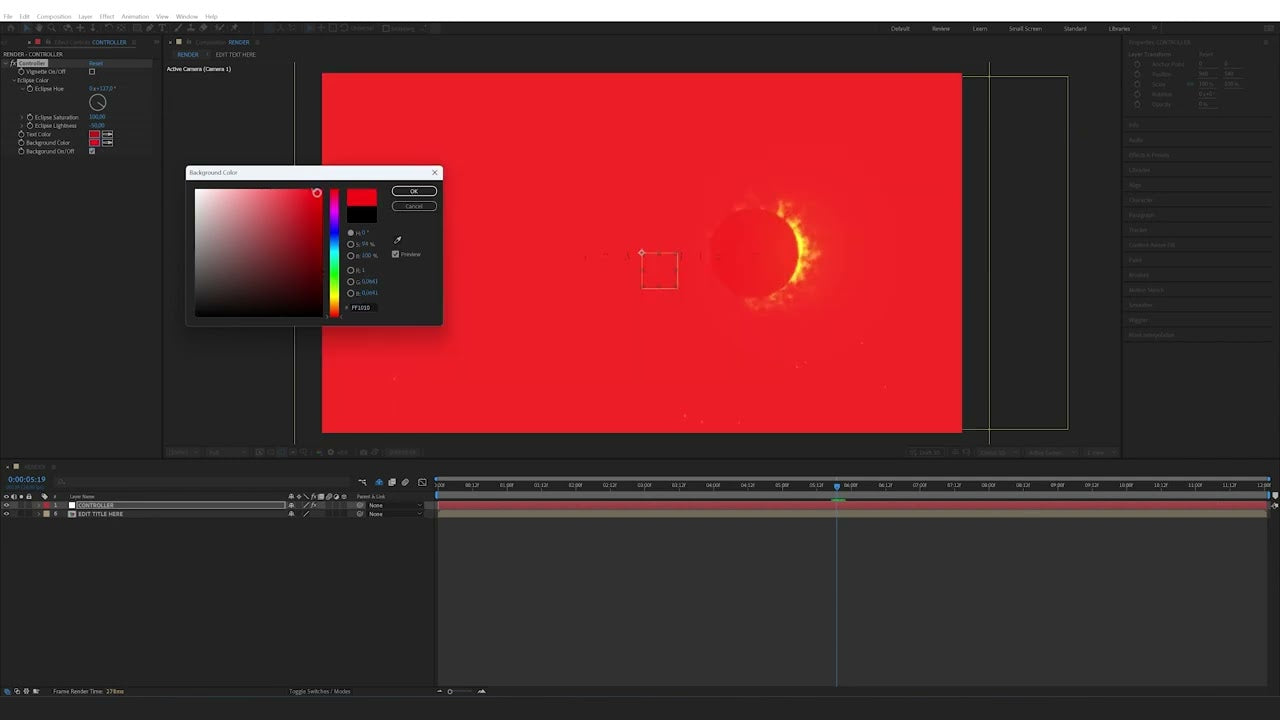Viewport: 1280px width, 720px height.
Task: Expand the Eclipse Saturation property
Action: [x=22, y=117]
